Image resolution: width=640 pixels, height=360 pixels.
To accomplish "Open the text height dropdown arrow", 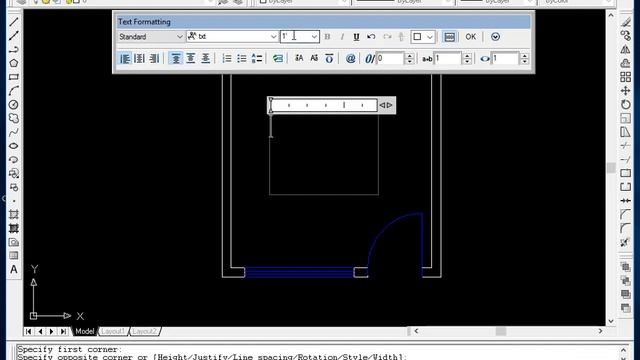I will click(x=314, y=37).
